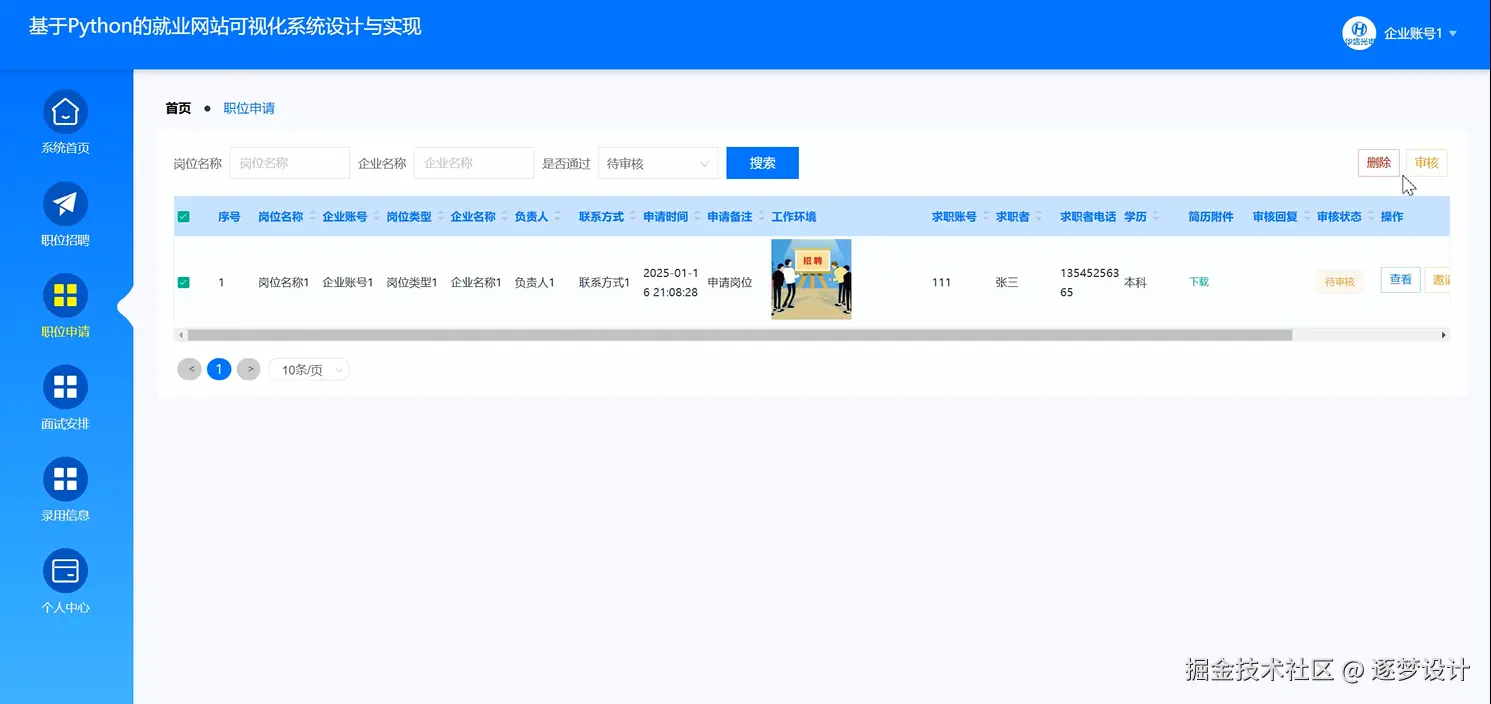
Task: Expand the 企业账号1 account menu
Action: 1417,32
